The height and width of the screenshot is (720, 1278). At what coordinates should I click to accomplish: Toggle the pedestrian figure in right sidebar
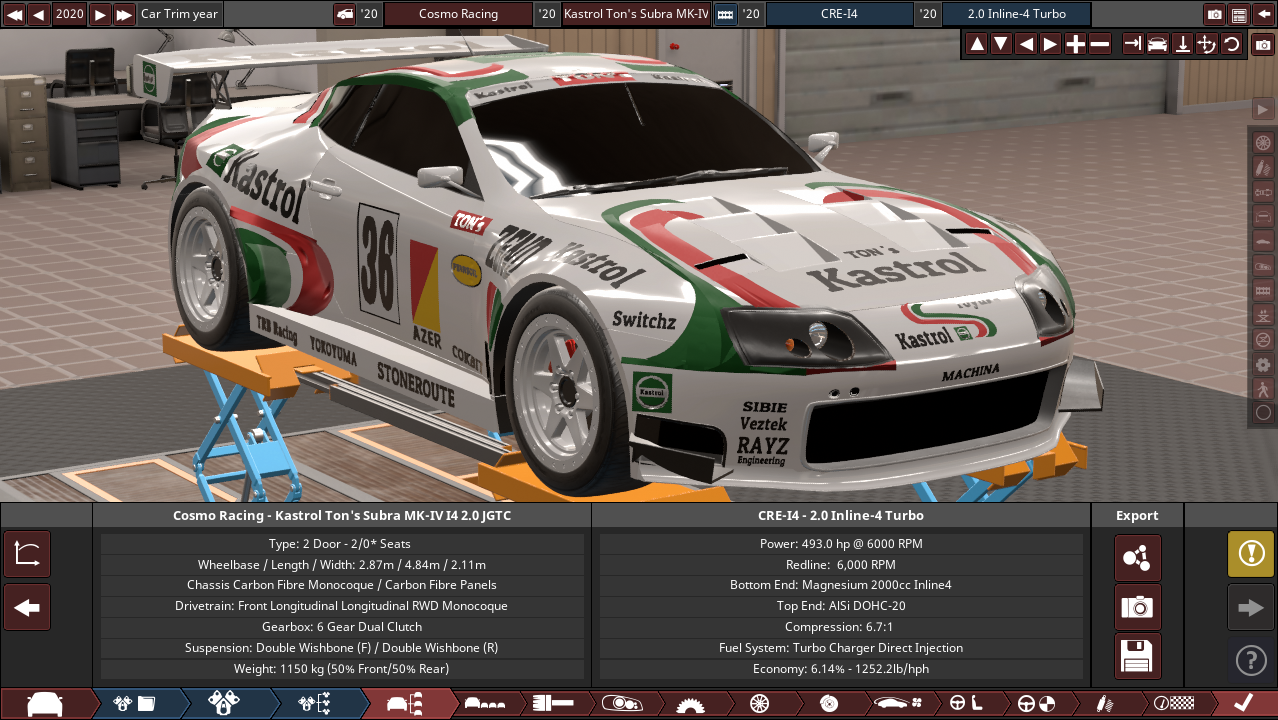[x=1263, y=389]
